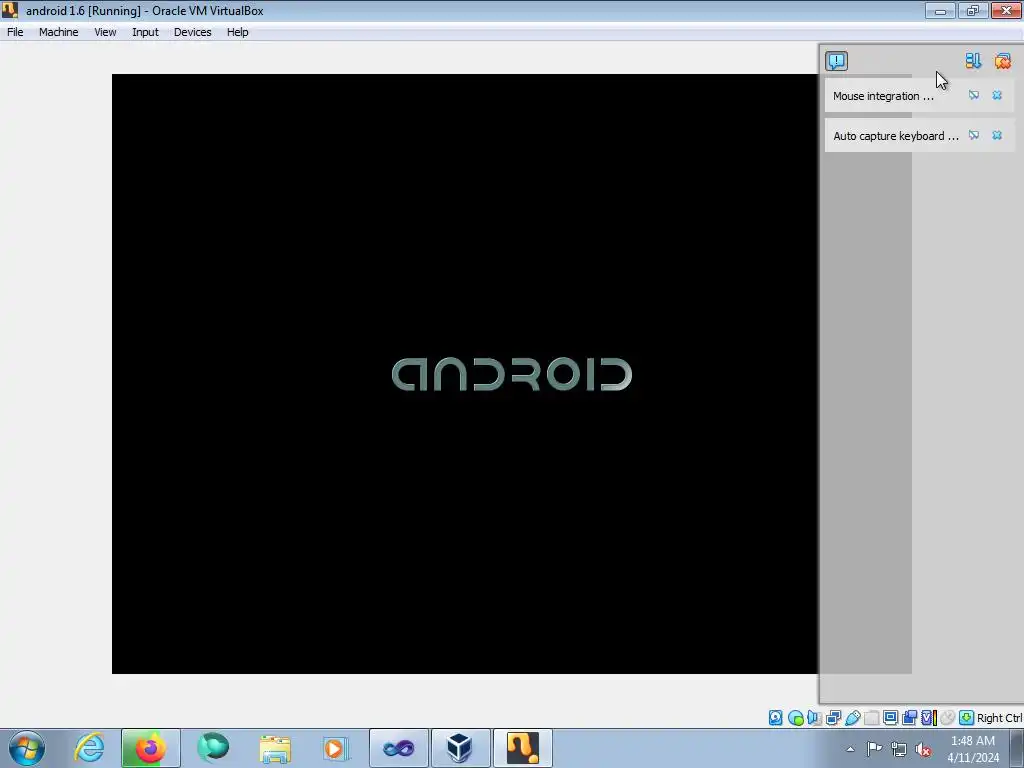1024x768 pixels.
Task: Click the Show desktop strip
Action: coord(1017,748)
